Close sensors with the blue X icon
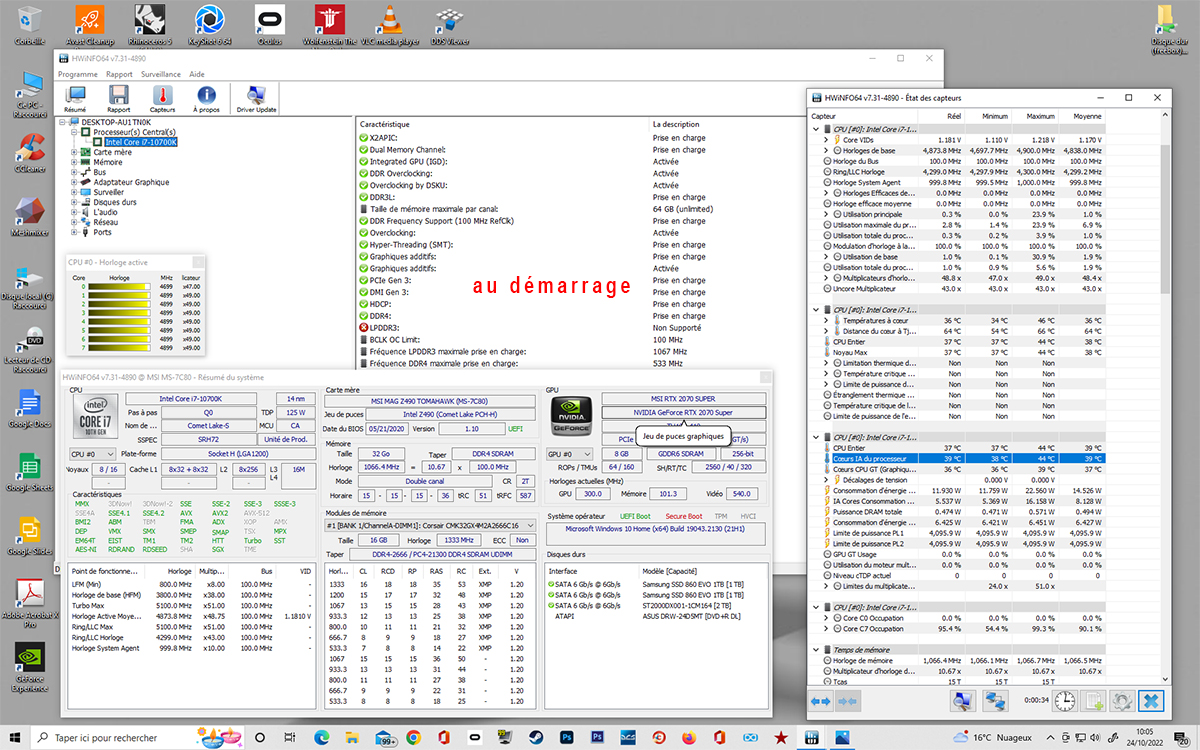 point(1152,701)
